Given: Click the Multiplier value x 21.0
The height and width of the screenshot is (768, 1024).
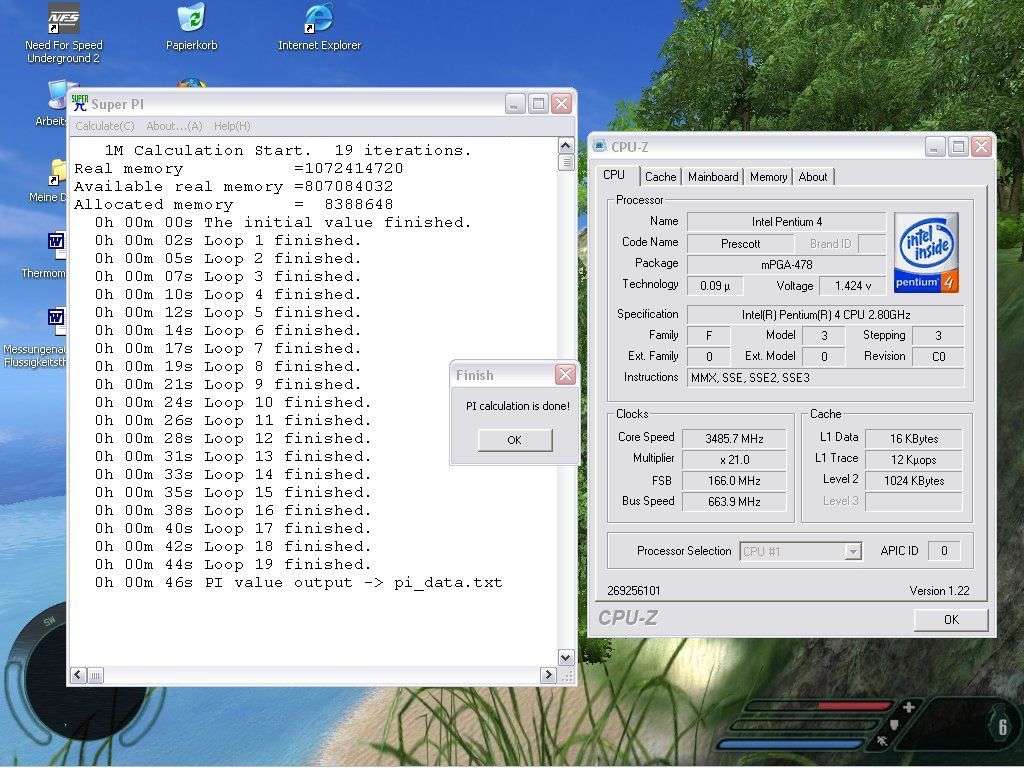Looking at the screenshot, I should click(734, 460).
